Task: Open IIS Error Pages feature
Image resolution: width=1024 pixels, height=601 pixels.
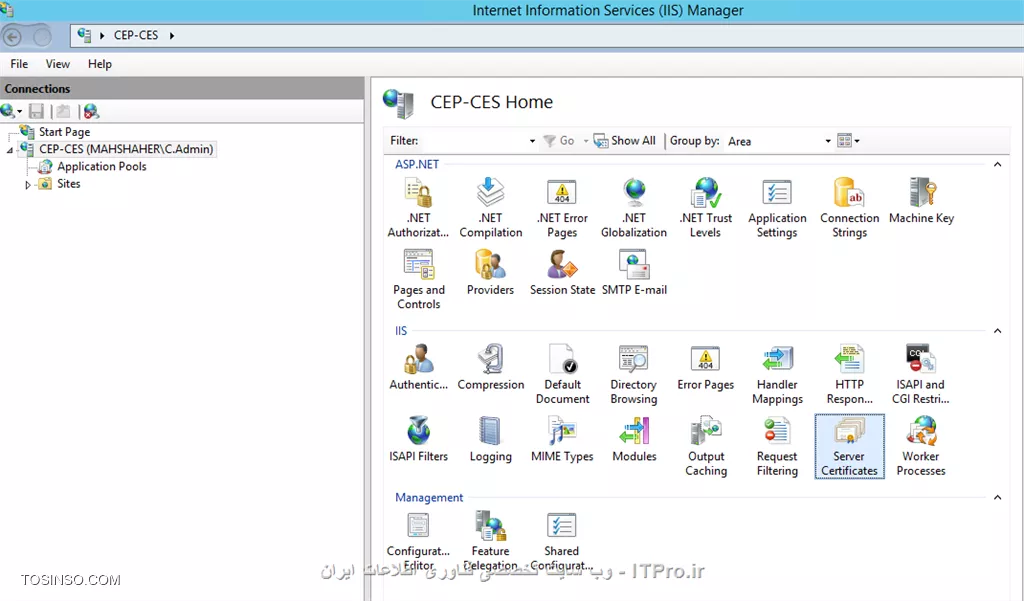Action: [705, 368]
